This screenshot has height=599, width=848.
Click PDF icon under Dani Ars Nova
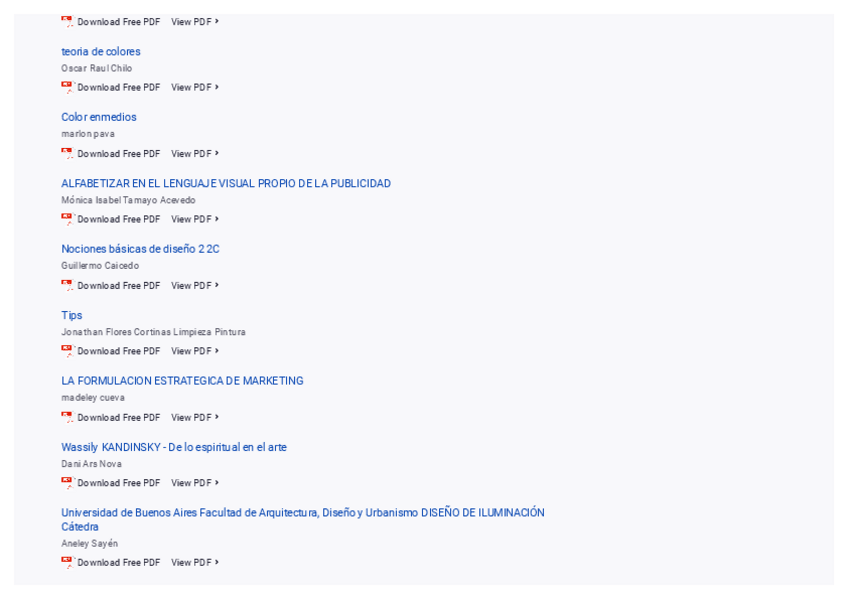(67, 482)
